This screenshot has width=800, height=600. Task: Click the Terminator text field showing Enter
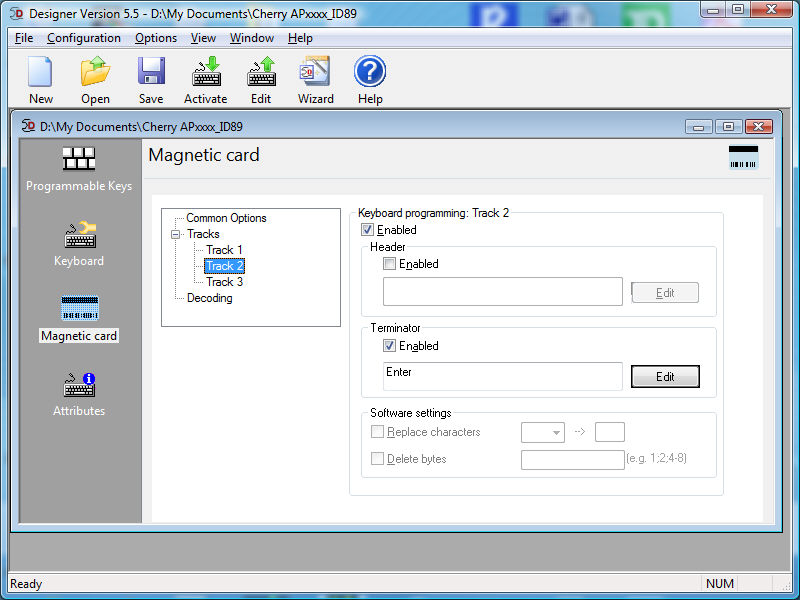pos(502,376)
